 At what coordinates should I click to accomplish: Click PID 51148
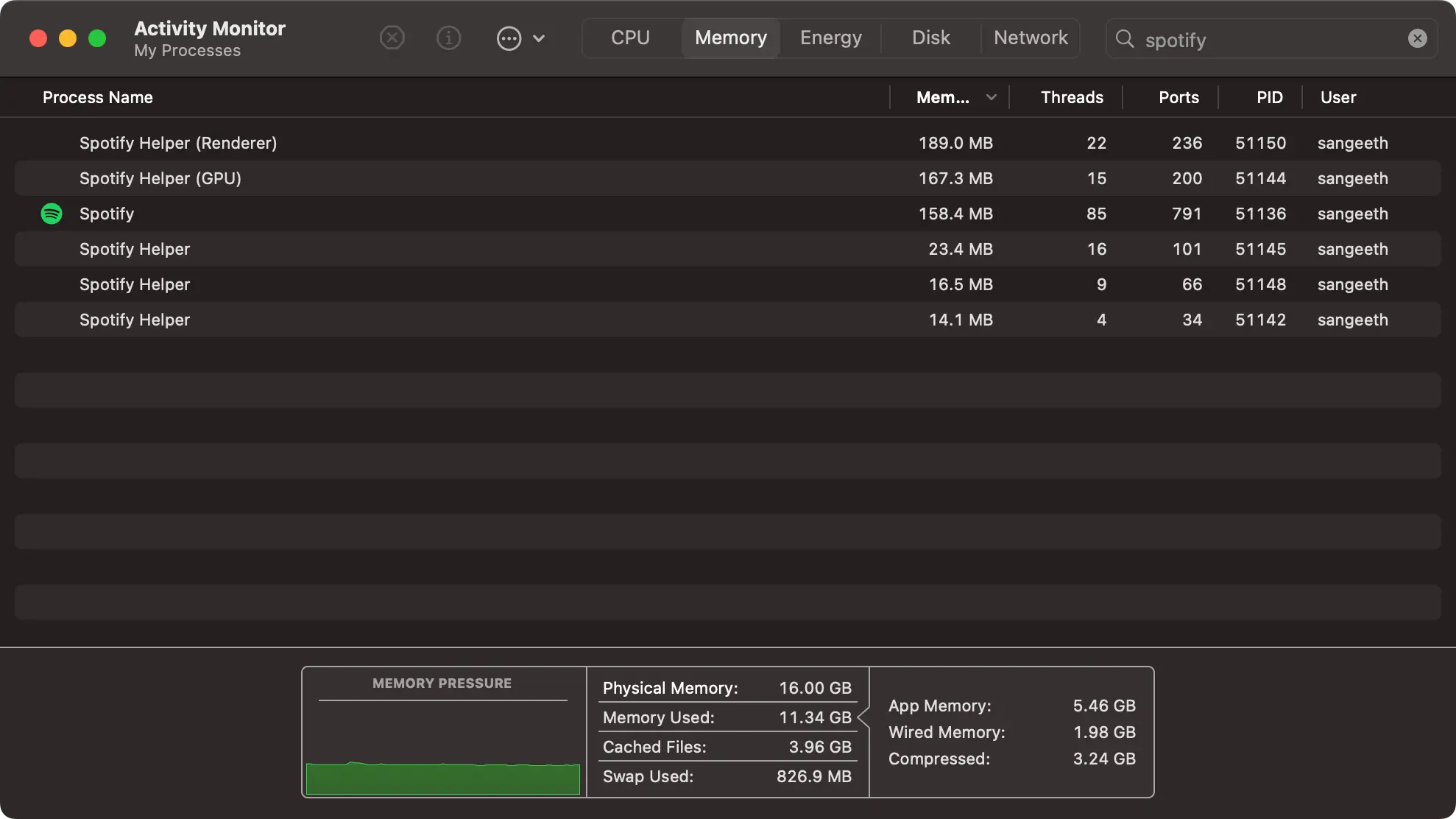click(x=1260, y=284)
